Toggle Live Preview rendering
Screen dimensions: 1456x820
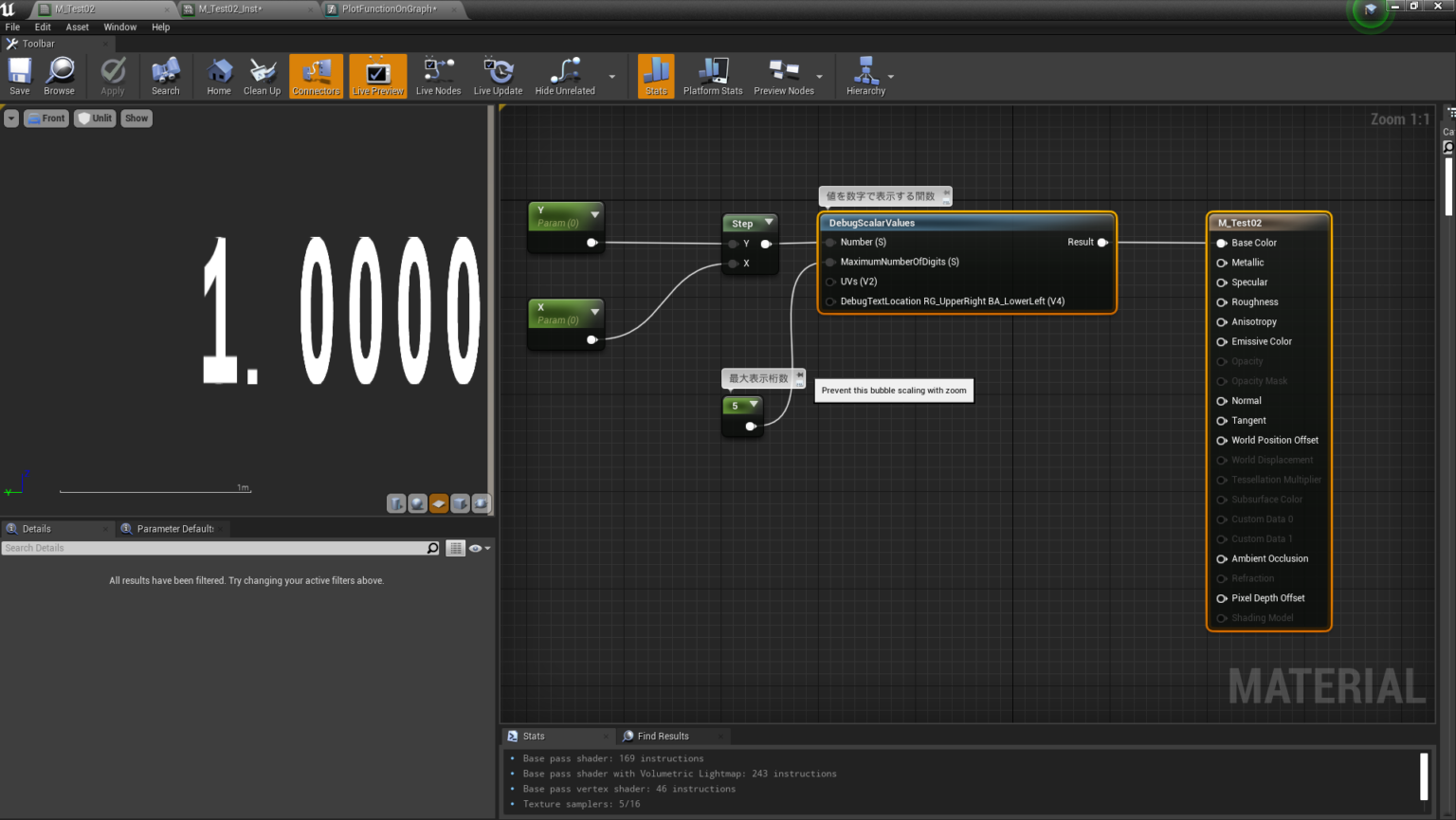377,76
